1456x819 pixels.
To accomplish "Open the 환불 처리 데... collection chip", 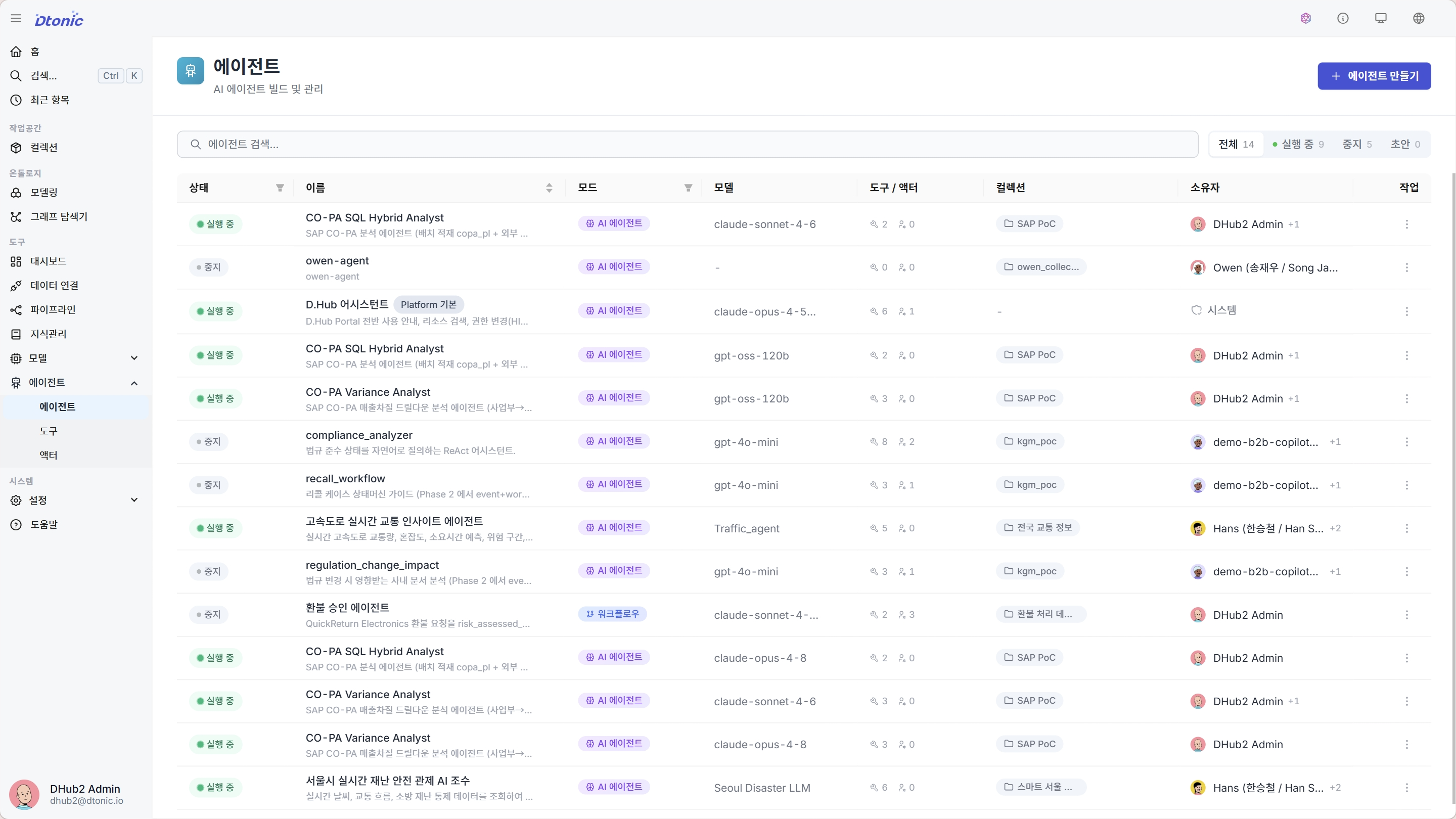I will click(x=1041, y=614).
